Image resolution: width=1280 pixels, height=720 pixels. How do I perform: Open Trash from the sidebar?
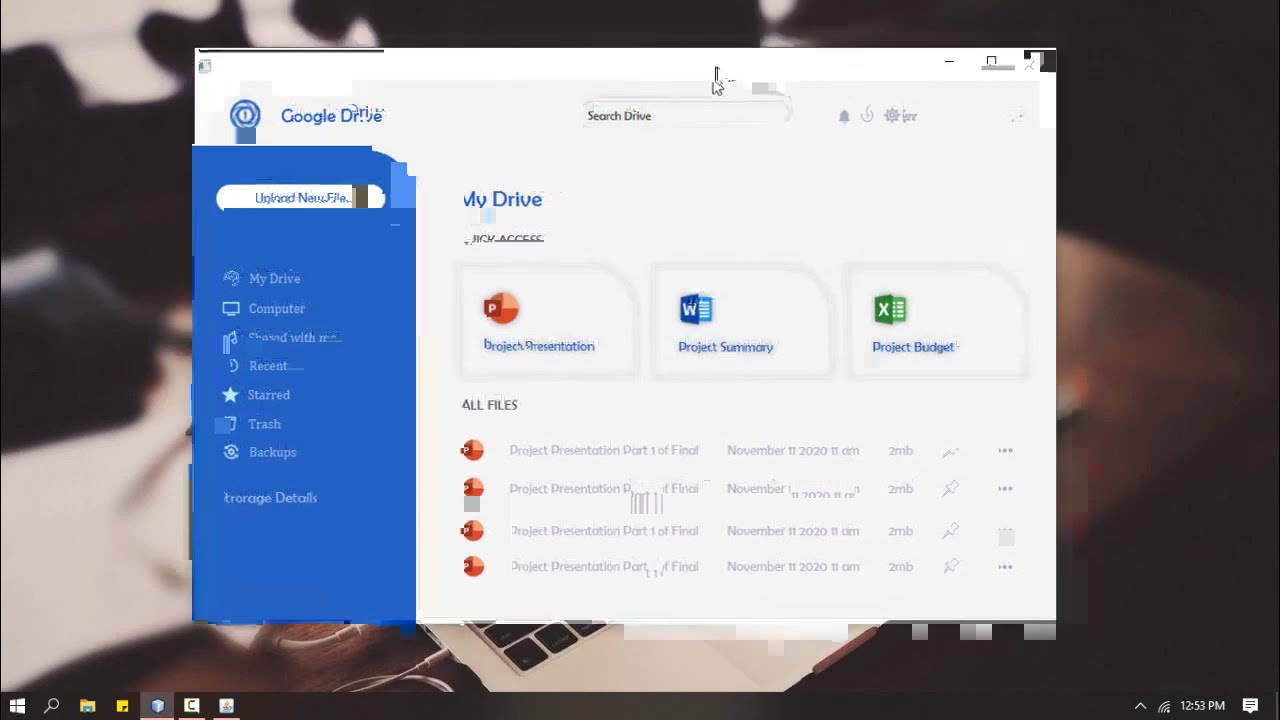click(x=264, y=424)
